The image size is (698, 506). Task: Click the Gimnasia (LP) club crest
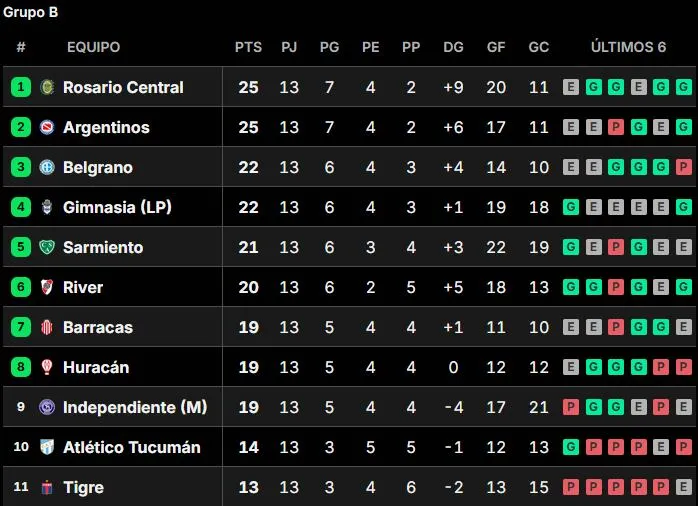[47, 207]
